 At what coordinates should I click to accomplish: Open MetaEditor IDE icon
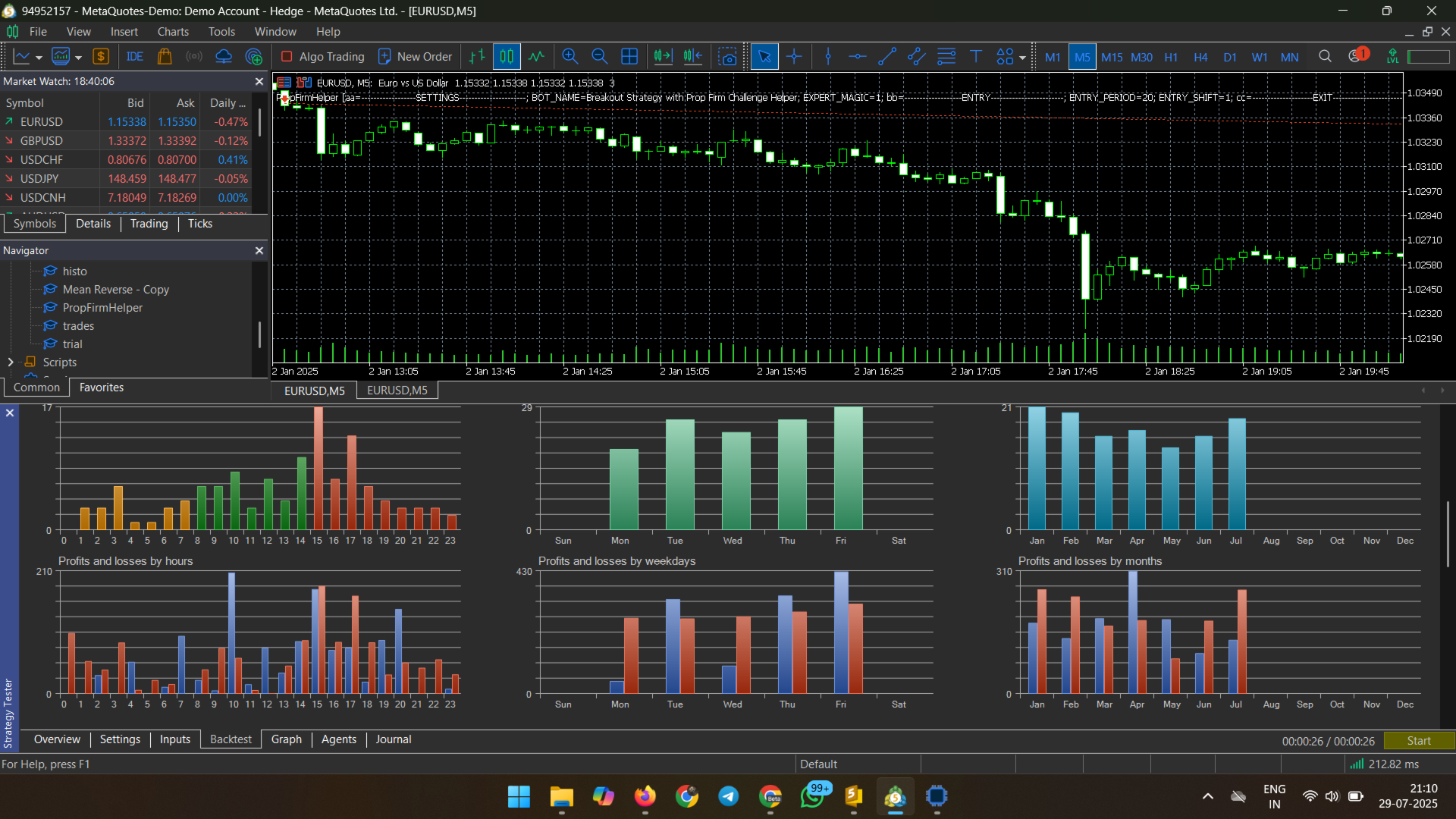pyautogui.click(x=135, y=57)
